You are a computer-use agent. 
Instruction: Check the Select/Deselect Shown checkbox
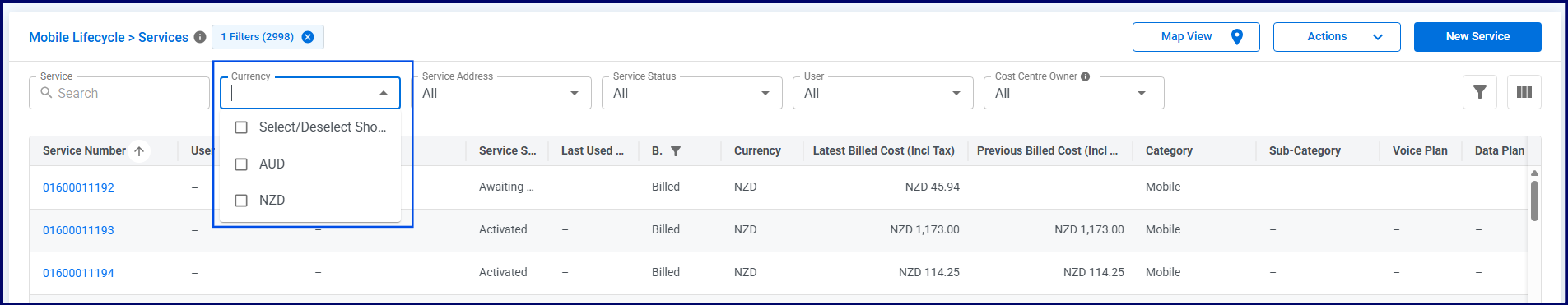click(241, 127)
